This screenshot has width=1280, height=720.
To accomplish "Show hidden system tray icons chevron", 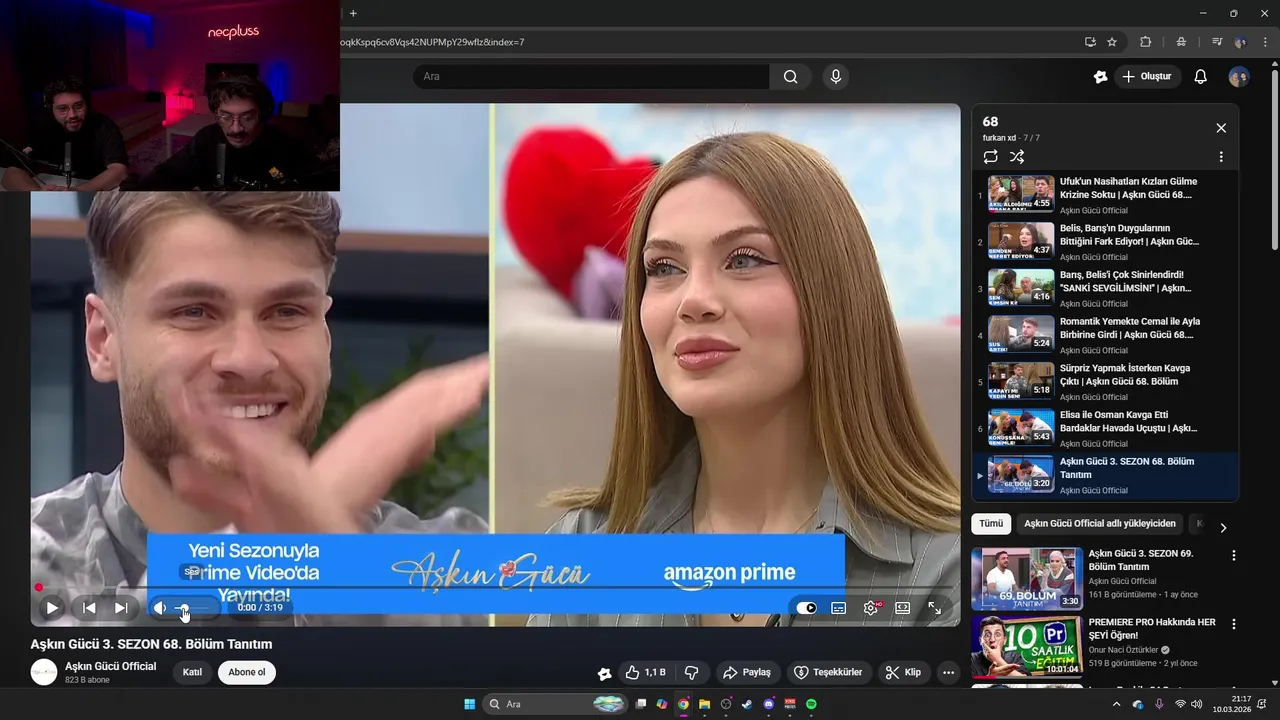I will coord(1117,704).
